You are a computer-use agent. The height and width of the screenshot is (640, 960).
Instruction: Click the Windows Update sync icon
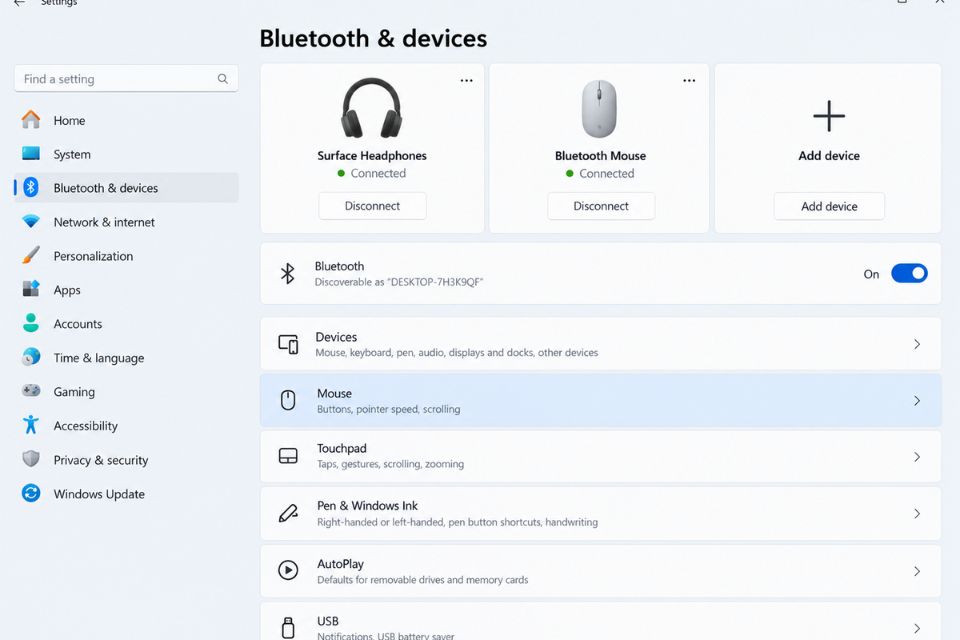(x=31, y=493)
